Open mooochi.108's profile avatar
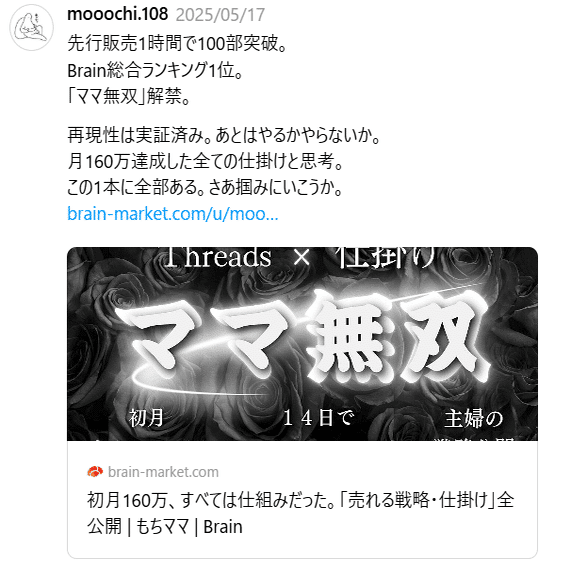 (x=31, y=28)
